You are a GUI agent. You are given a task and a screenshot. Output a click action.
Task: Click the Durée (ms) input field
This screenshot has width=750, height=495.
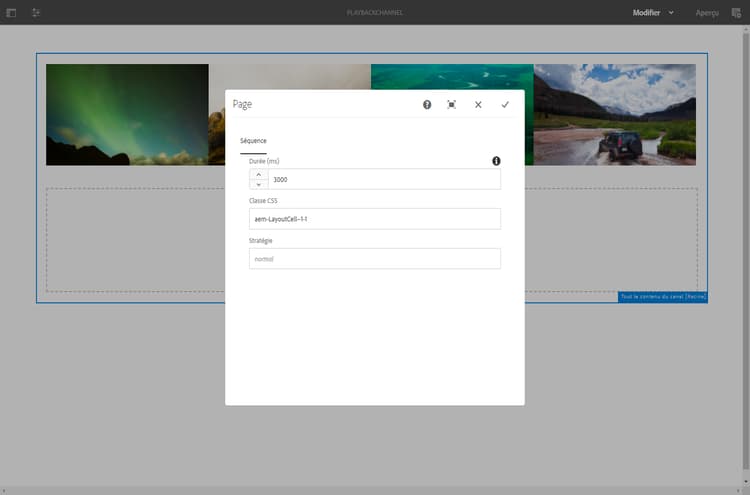[384, 179]
